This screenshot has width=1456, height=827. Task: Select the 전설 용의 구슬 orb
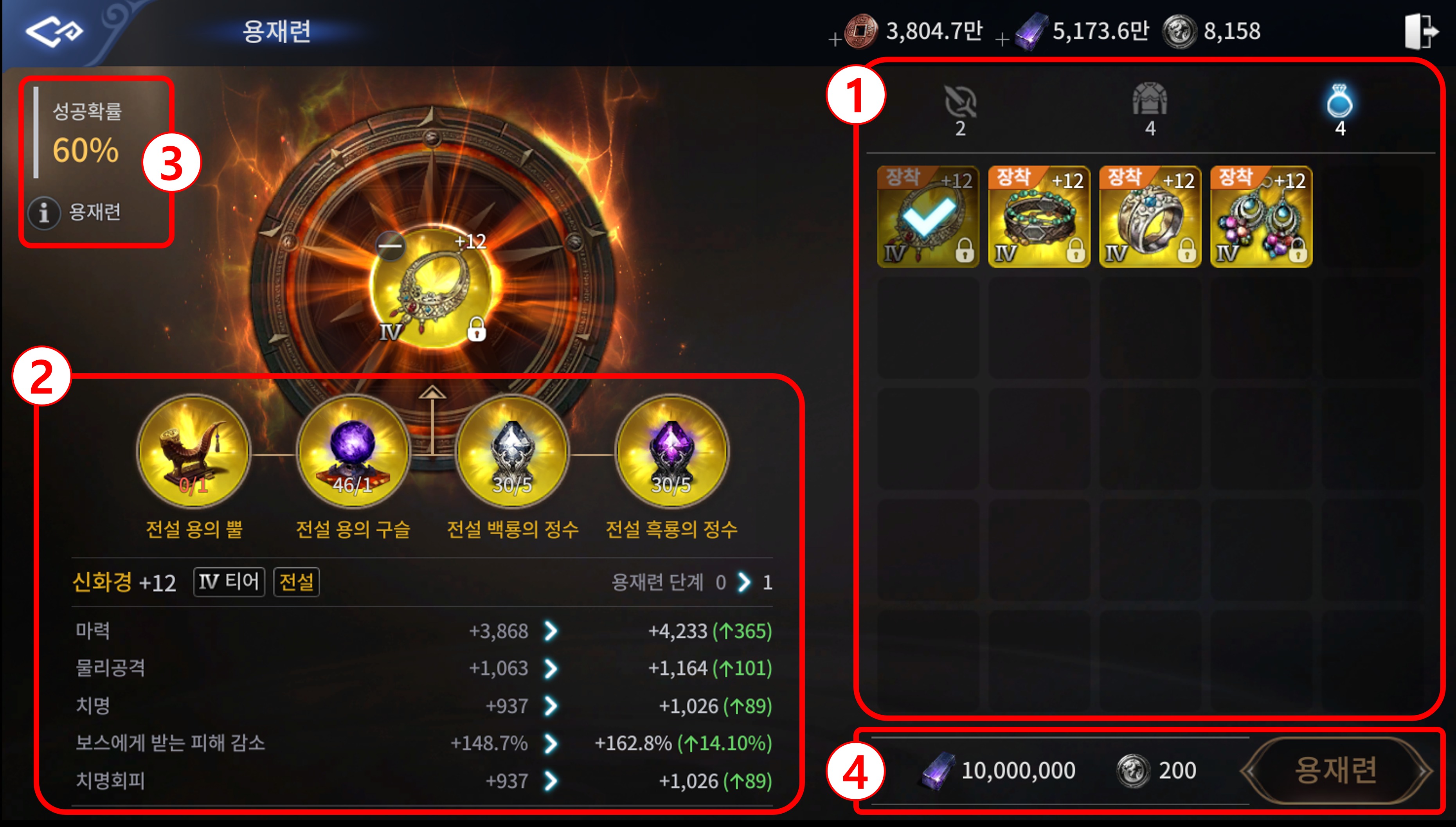[353, 451]
